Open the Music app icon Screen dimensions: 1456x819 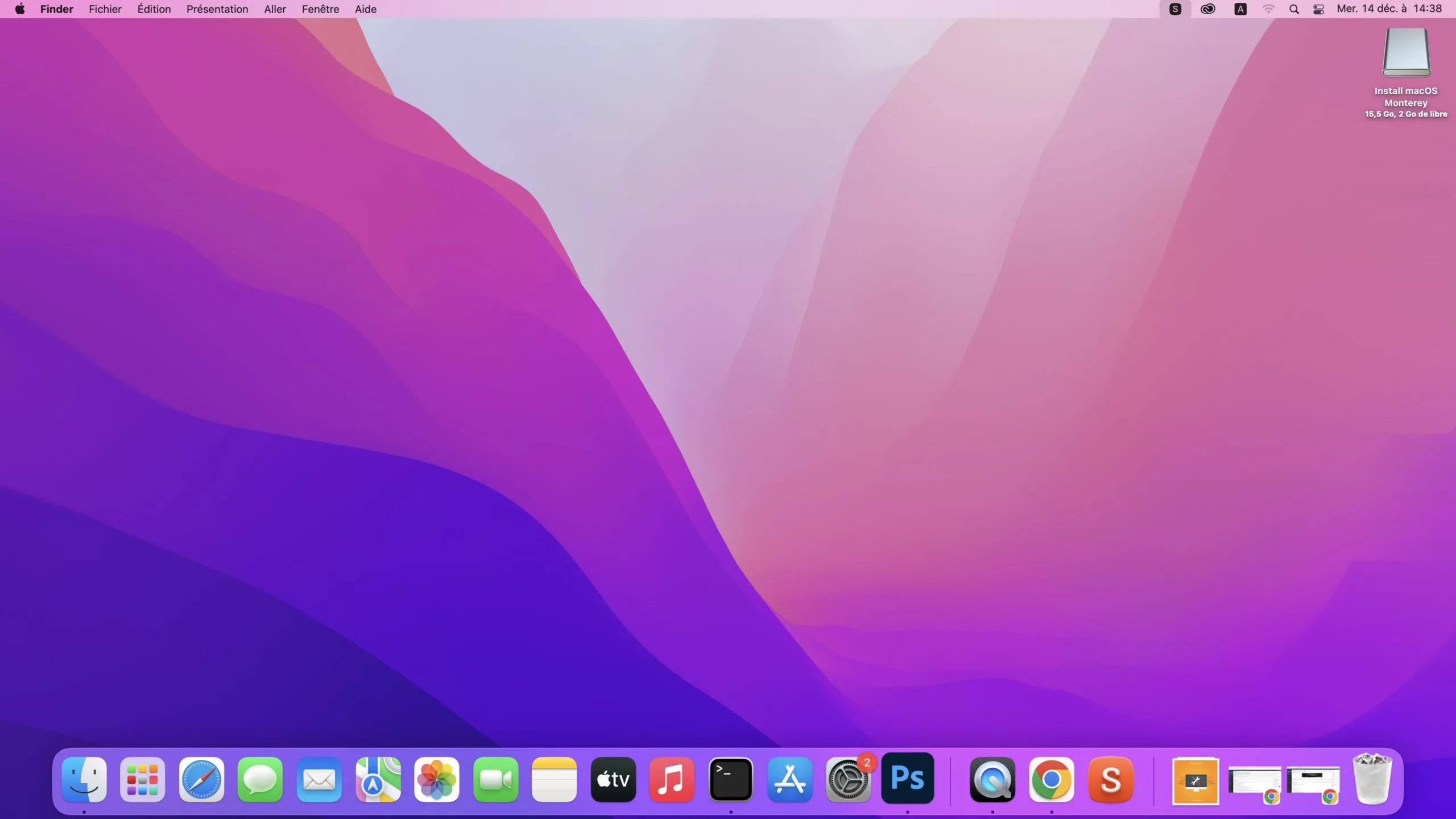pos(672,780)
